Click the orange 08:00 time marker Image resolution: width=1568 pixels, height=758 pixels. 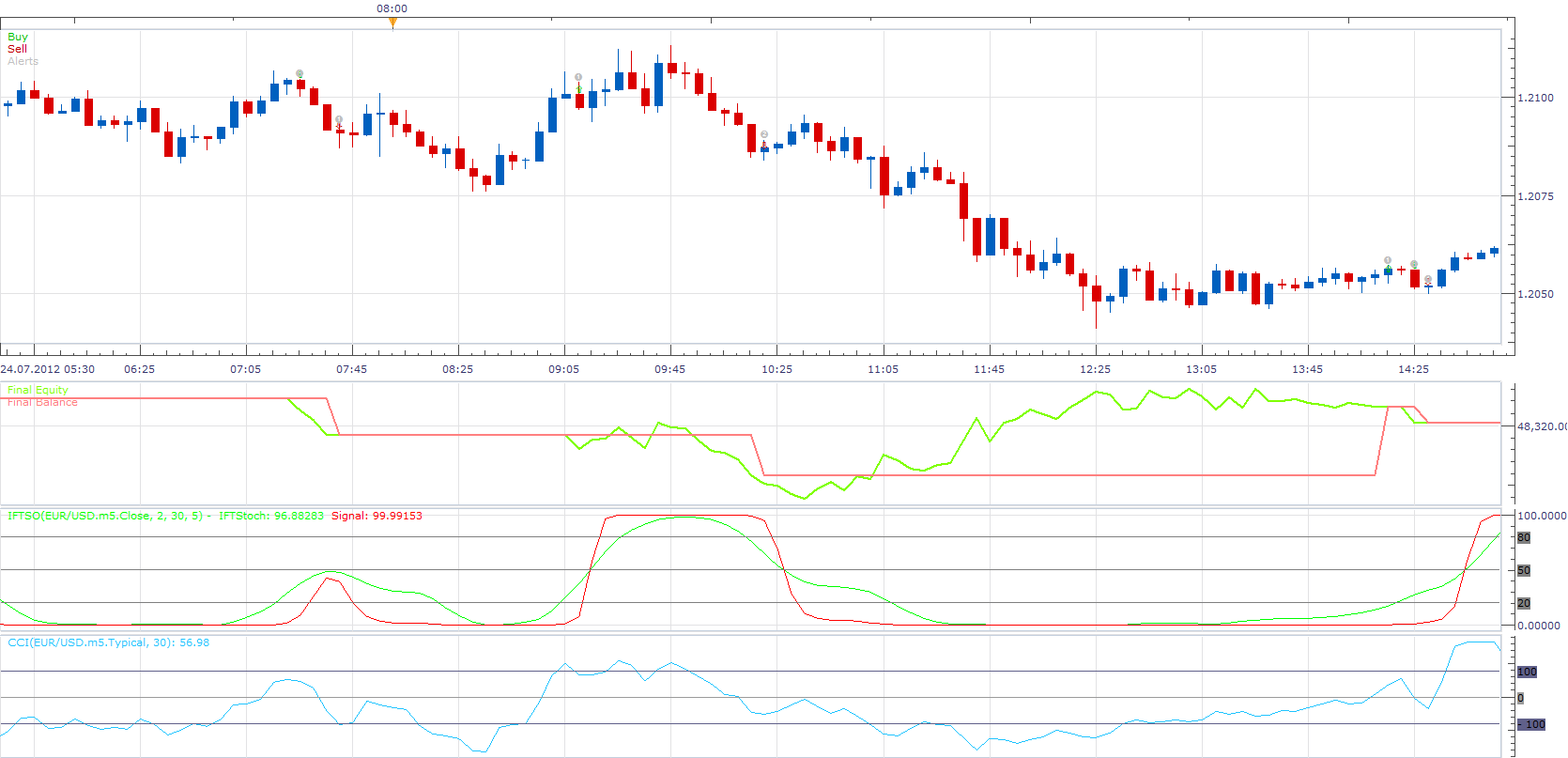(392, 23)
